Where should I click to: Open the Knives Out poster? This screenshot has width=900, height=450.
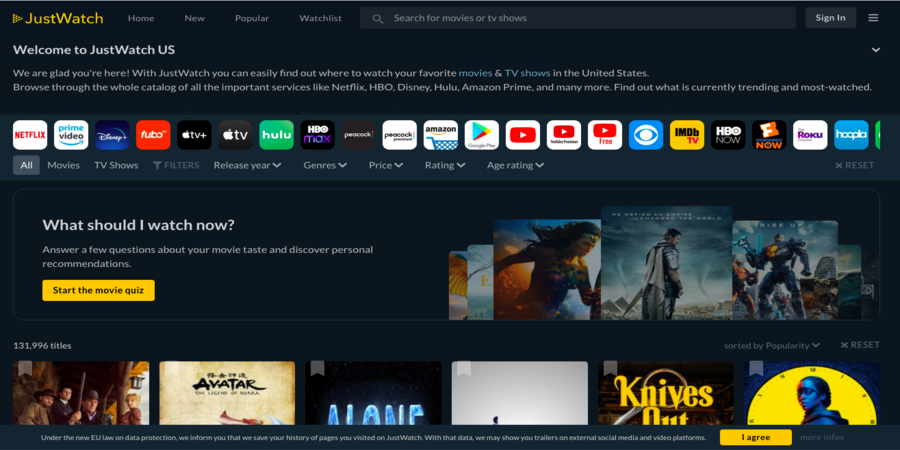point(666,393)
